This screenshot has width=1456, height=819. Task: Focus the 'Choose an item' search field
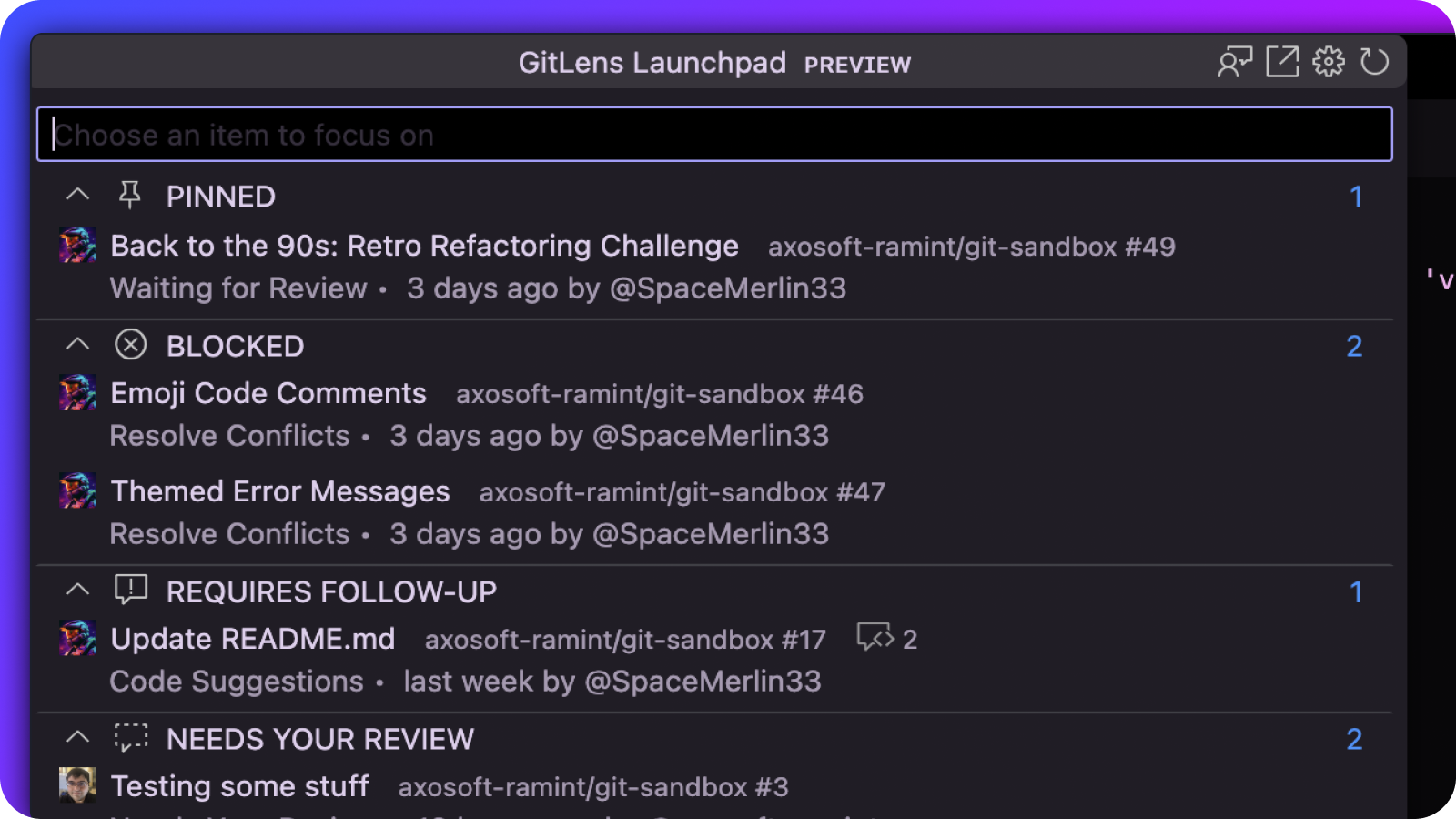tap(714, 135)
